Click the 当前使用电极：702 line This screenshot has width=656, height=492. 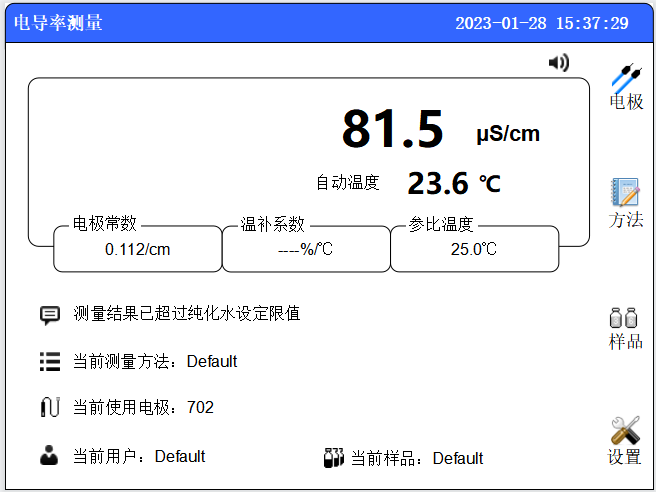point(144,407)
